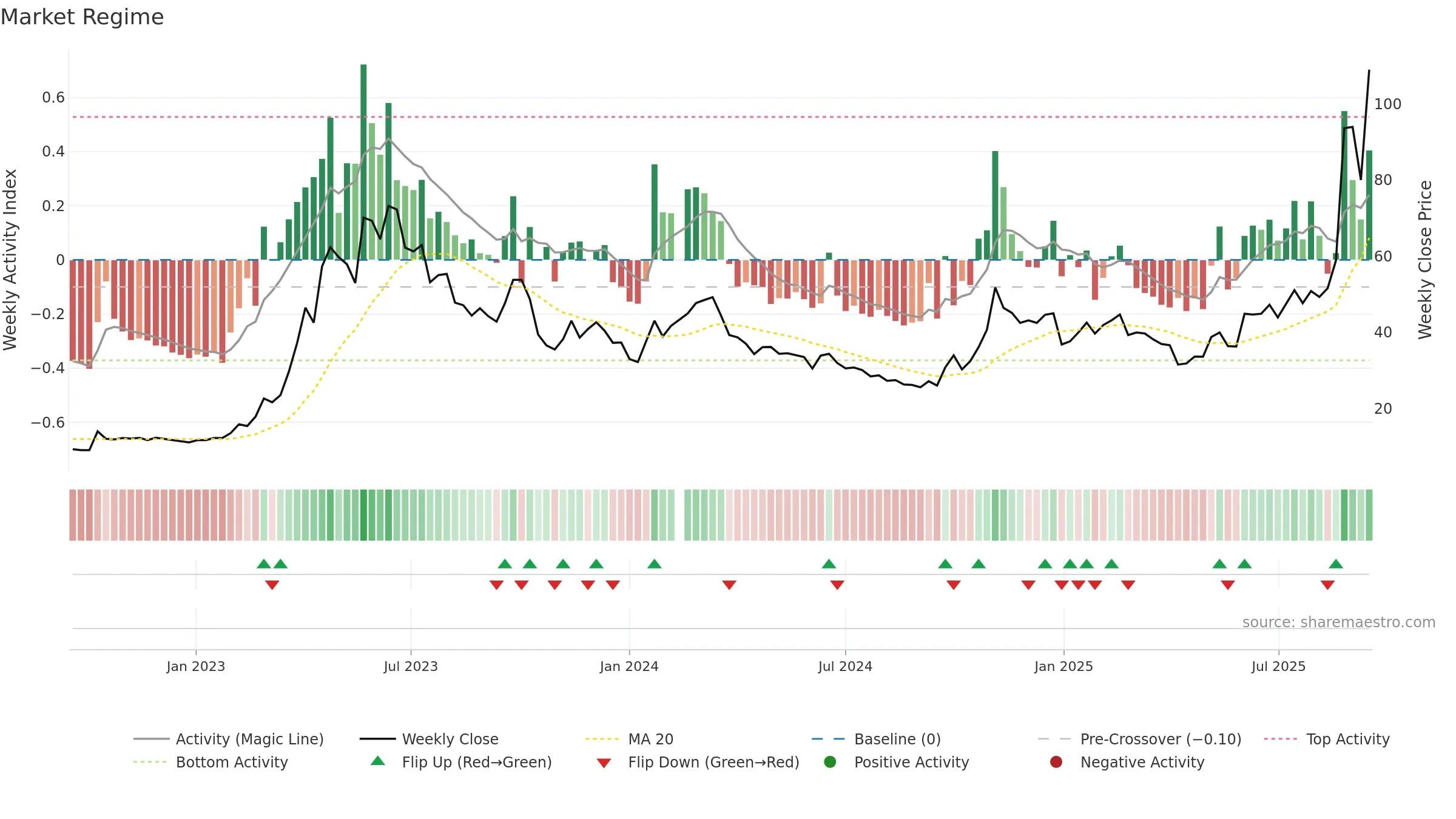Click the dark red circle Negative Activity icon
Image resolution: width=1456 pixels, height=819 pixels.
click(x=1056, y=762)
